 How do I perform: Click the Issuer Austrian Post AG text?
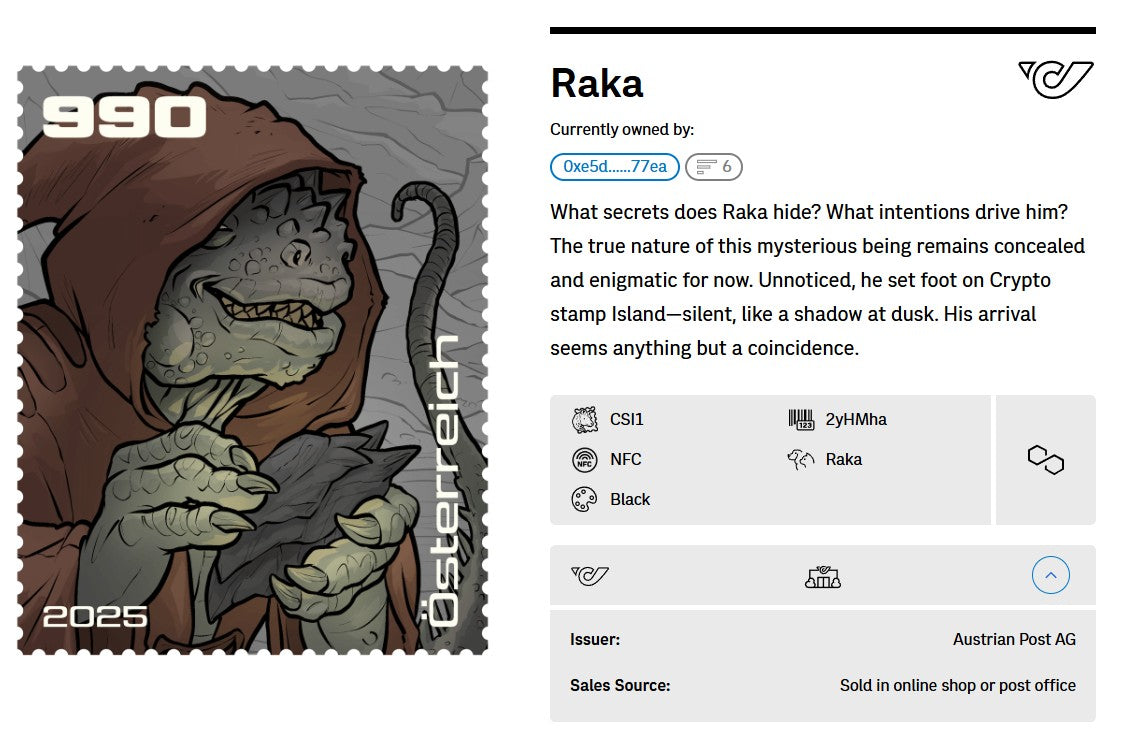coord(1013,639)
